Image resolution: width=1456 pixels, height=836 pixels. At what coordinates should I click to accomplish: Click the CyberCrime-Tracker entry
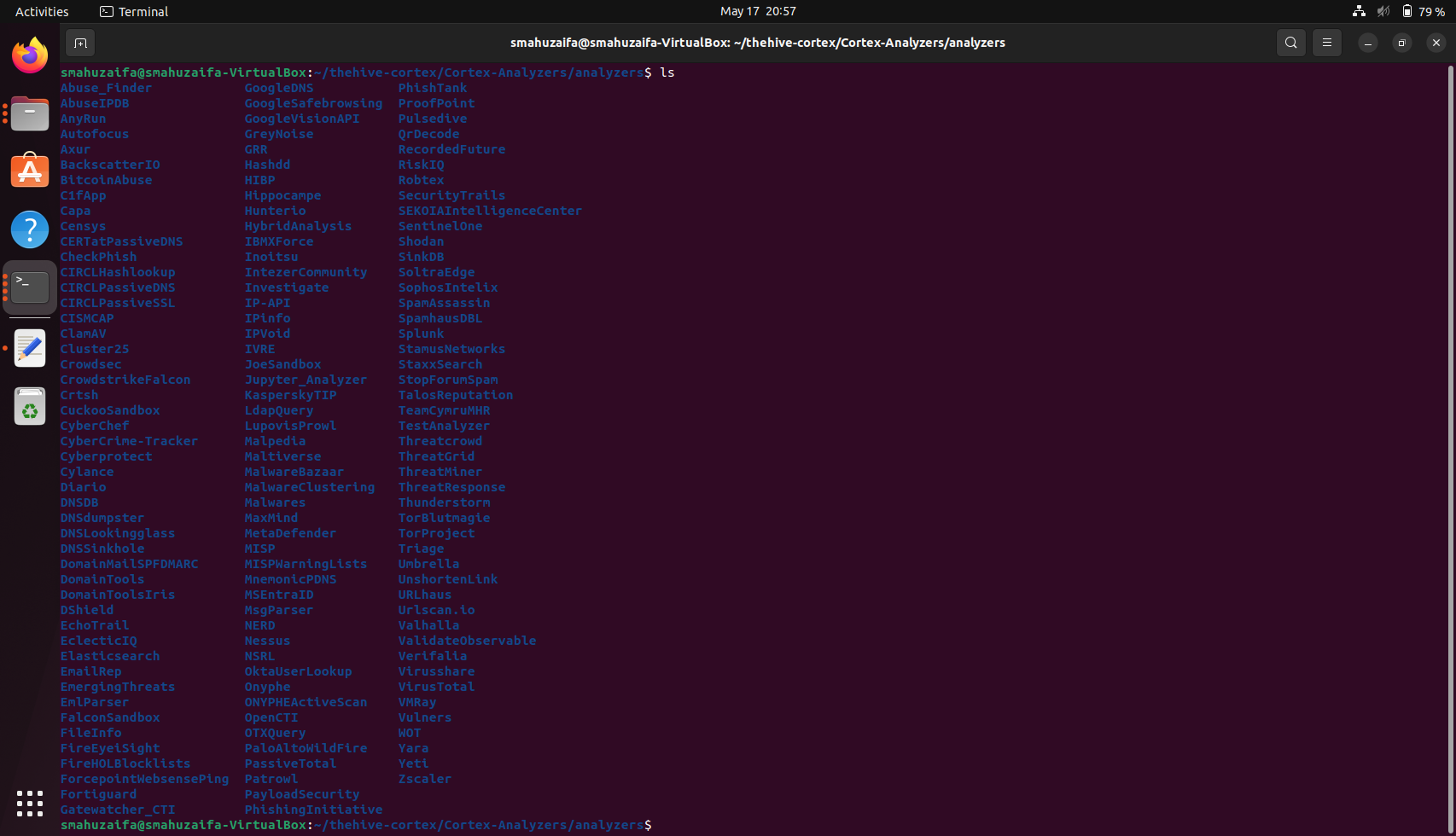(129, 441)
